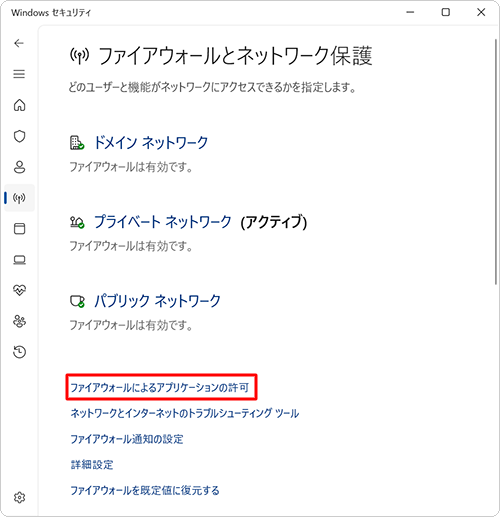The height and width of the screenshot is (517, 500).
Task: Close the Windows セキュリティ window
Action: (481, 12)
